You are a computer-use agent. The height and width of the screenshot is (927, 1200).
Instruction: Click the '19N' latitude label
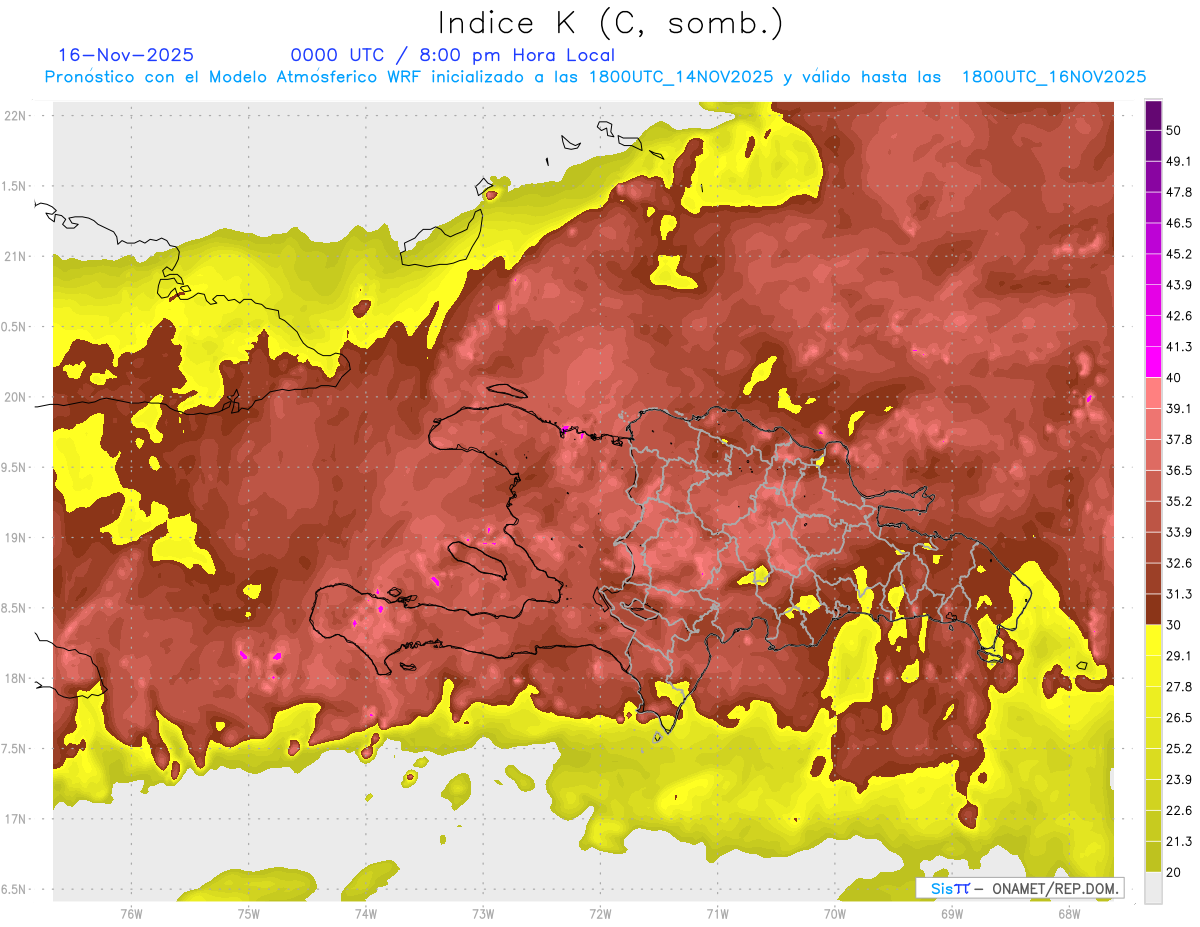[16, 537]
